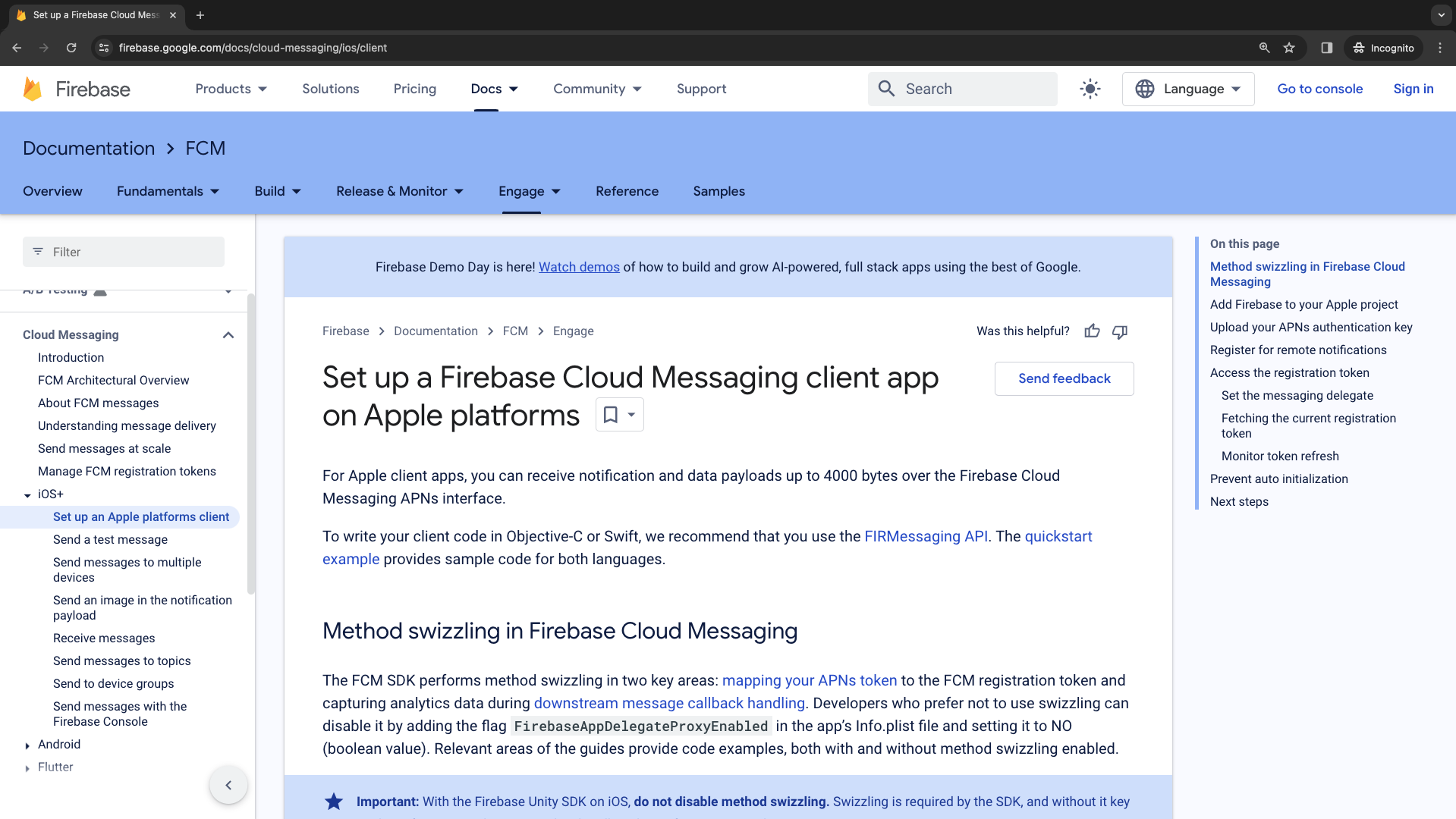Click the tab search chevron at top right
The width and height of the screenshot is (1456, 819).
click(1441, 15)
